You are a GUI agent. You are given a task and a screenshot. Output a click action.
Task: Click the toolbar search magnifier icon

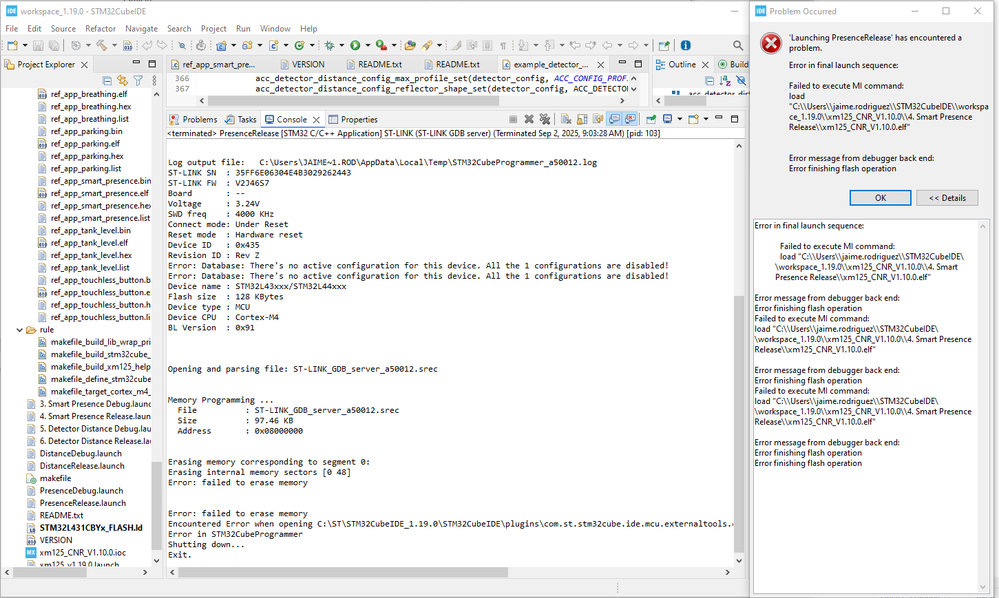pyautogui.click(x=738, y=45)
